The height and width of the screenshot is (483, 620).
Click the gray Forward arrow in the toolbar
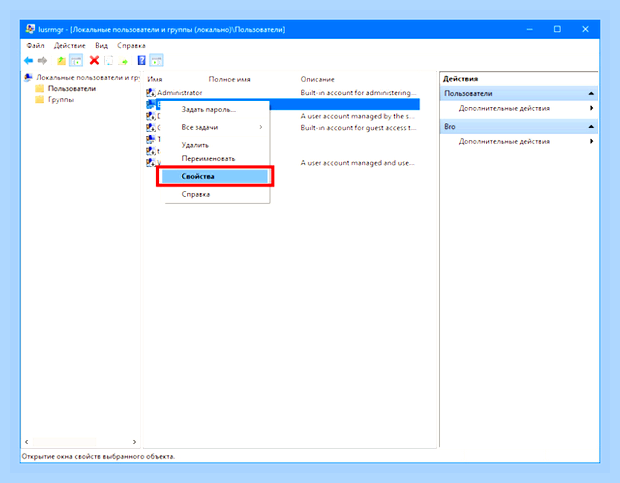click(42, 60)
